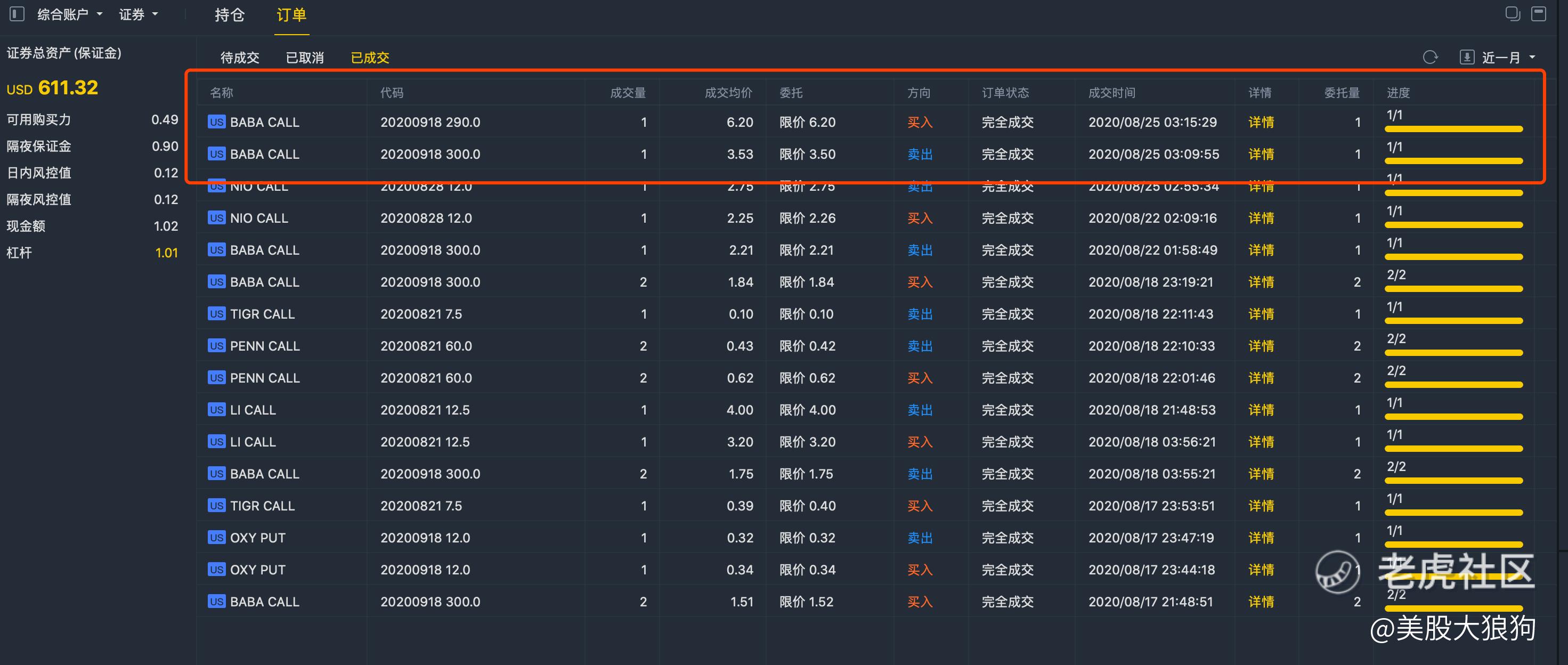Click the 成交量 column header
Image resolution: width=1568 pixels, height=665 pixels.
628,93
